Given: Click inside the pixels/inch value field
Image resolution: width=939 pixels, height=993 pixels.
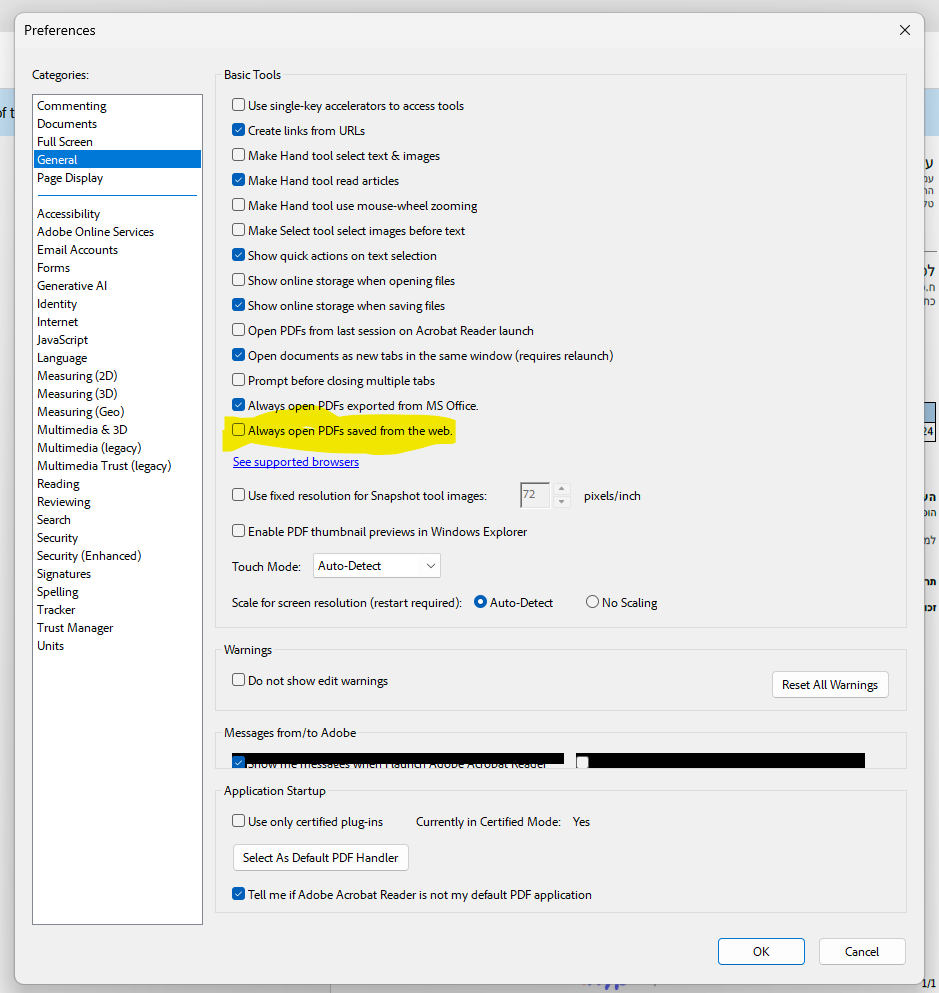Looking at the screenshot, I should 535,495.
